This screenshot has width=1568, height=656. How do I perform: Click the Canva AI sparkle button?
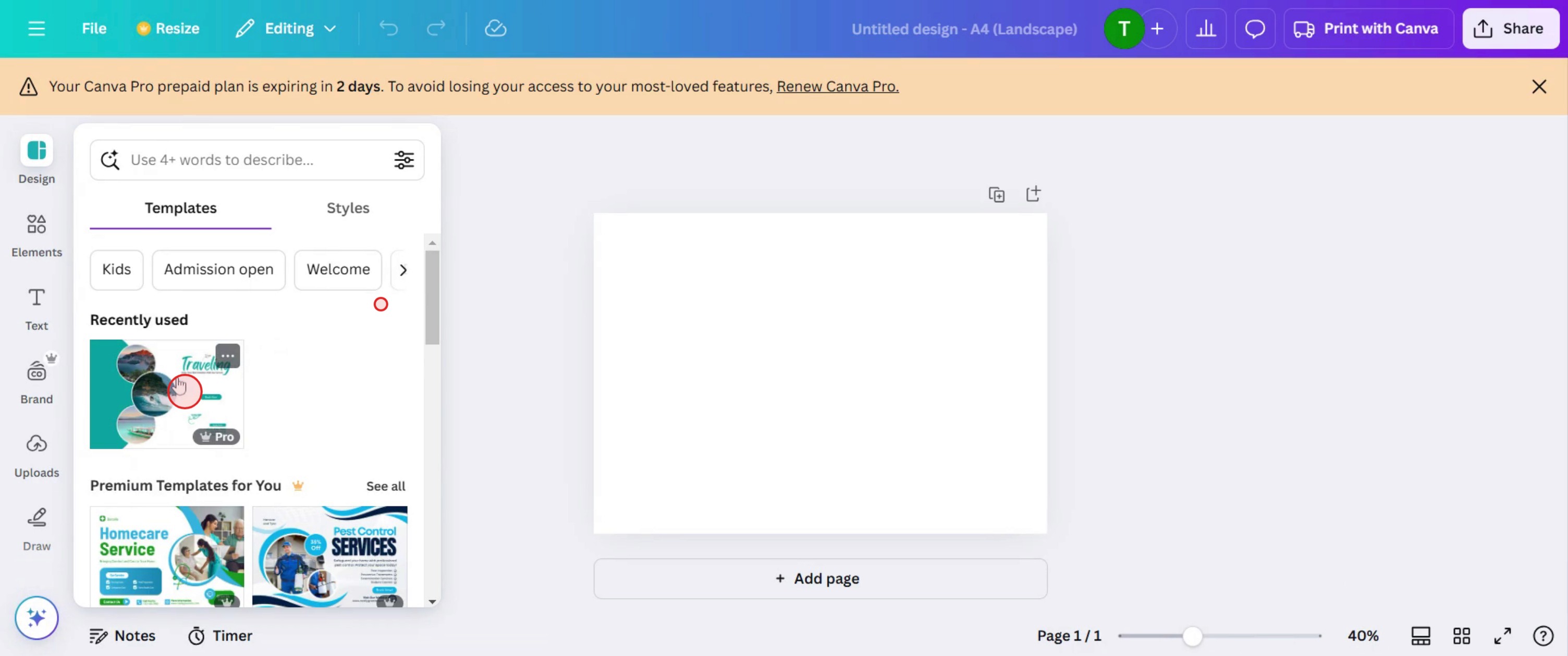[36, 617]
